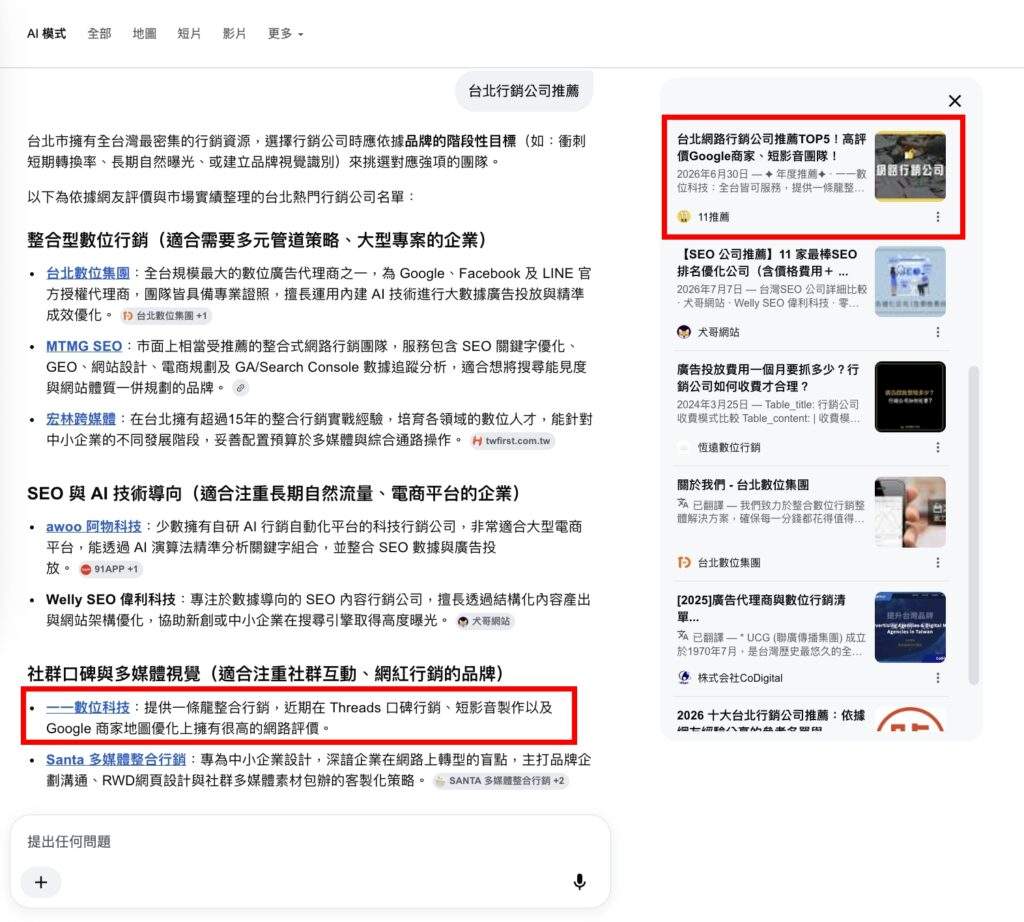The width and height of the screenshot is (1024, 922).
Task: Click the twfirst.com.tw source chip
Action: pos(512,441)
